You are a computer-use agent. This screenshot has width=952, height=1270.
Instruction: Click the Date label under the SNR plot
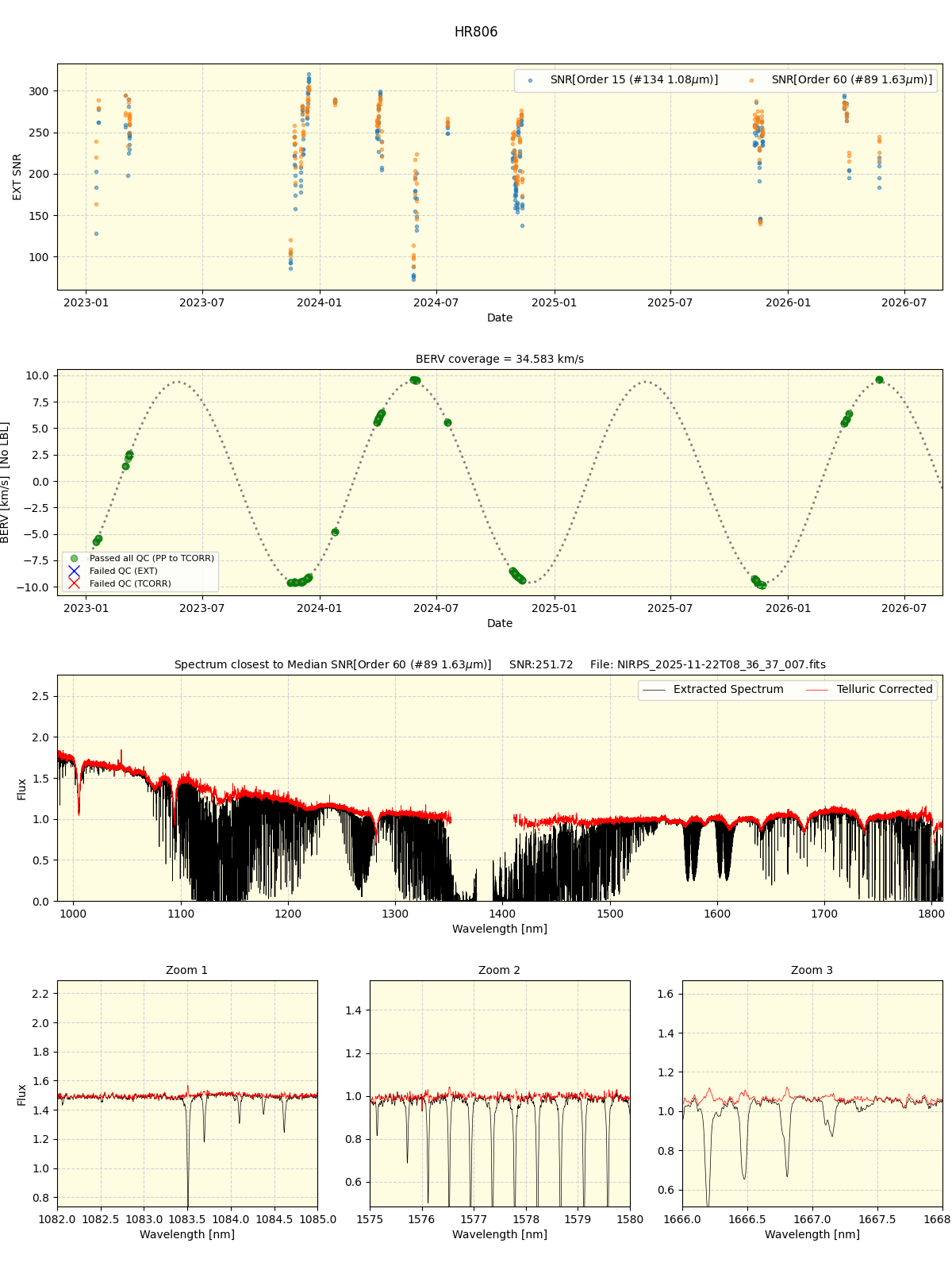(x=500, y=318)
